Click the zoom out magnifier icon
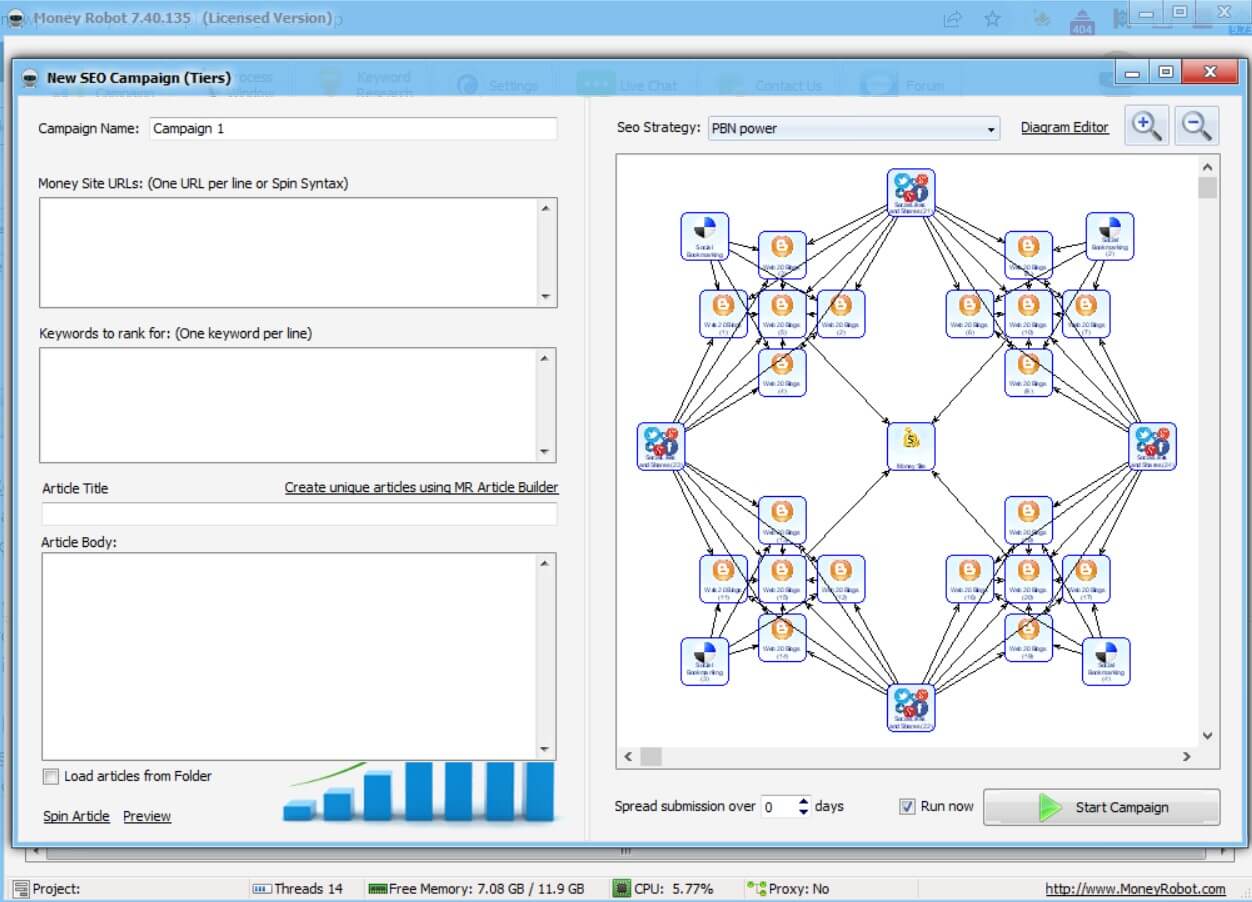Viewport: 1252px width, 902px height. tap(1196, 126)
